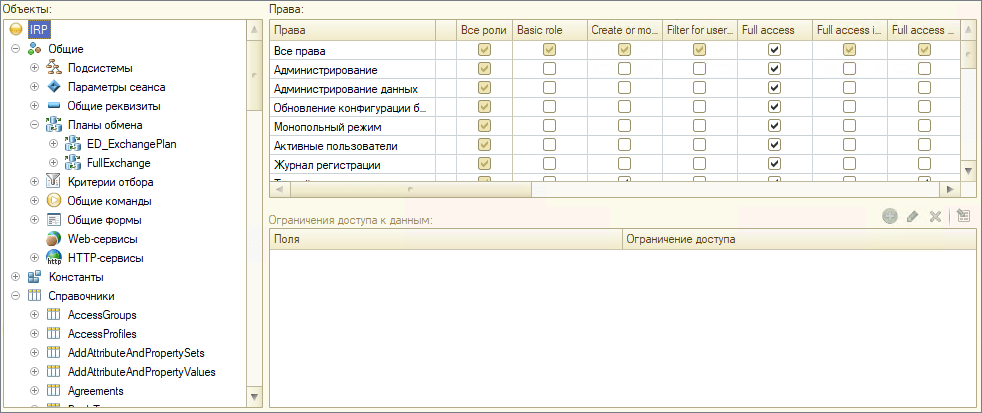Click the Подсистемы subsystem icon

coord(54,68)
